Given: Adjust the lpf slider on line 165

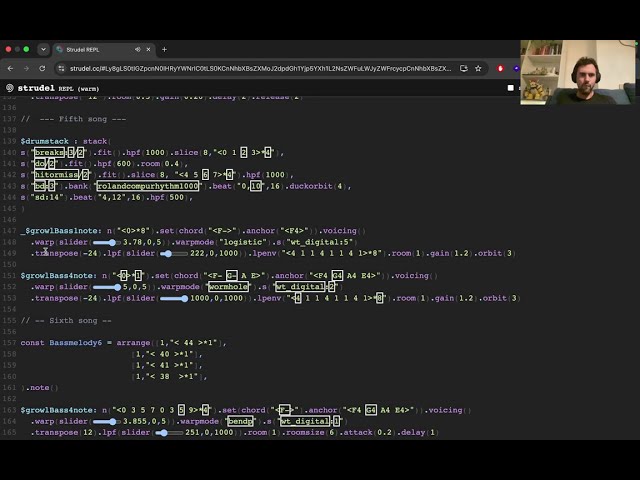Looking at the screenshot, I should click(x=169, y=433).
